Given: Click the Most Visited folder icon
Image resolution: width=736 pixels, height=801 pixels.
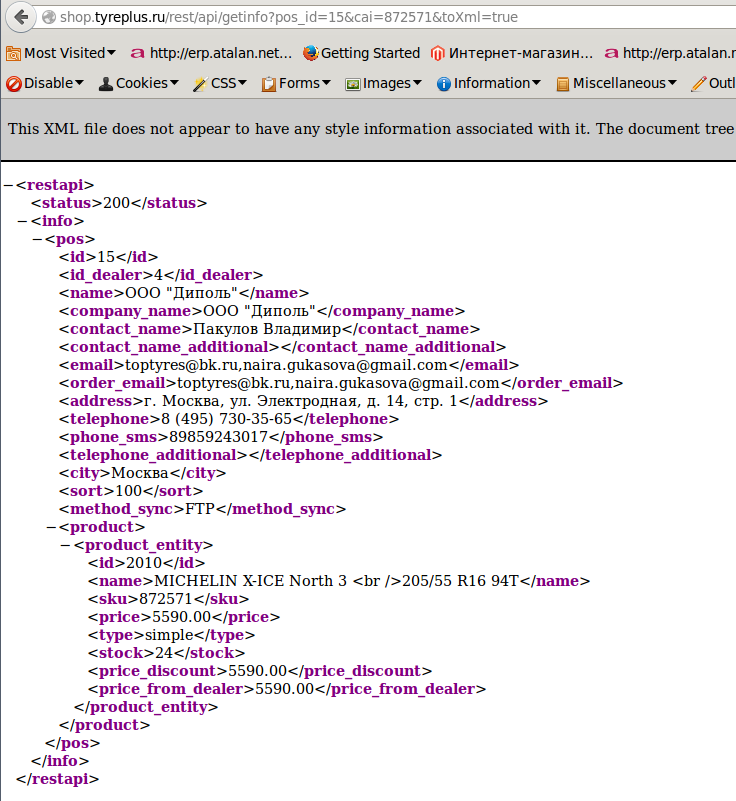Looking at the screenshot, I should coord(13,54).
